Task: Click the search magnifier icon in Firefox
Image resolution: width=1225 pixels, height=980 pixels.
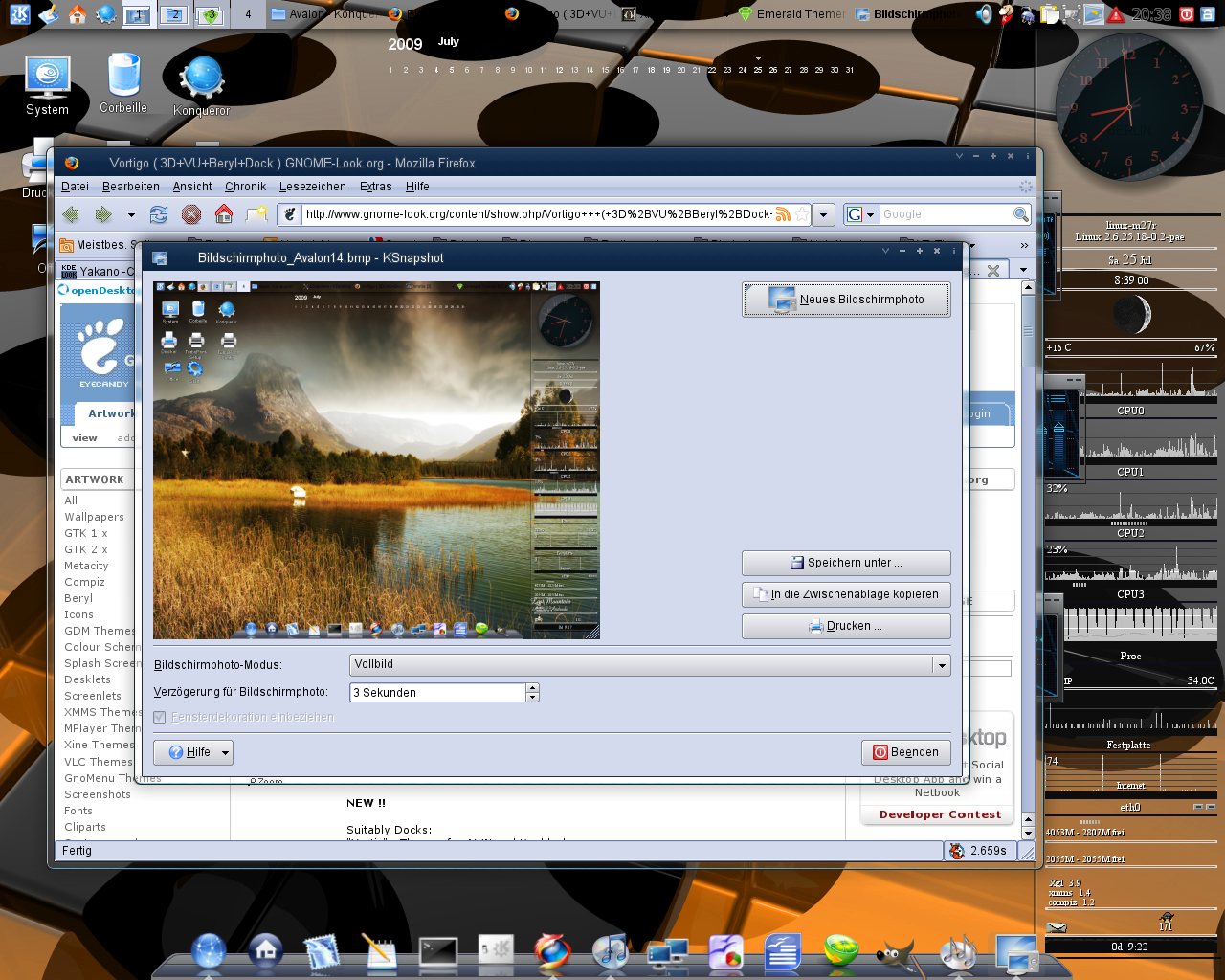Action: pos(1021,214)
